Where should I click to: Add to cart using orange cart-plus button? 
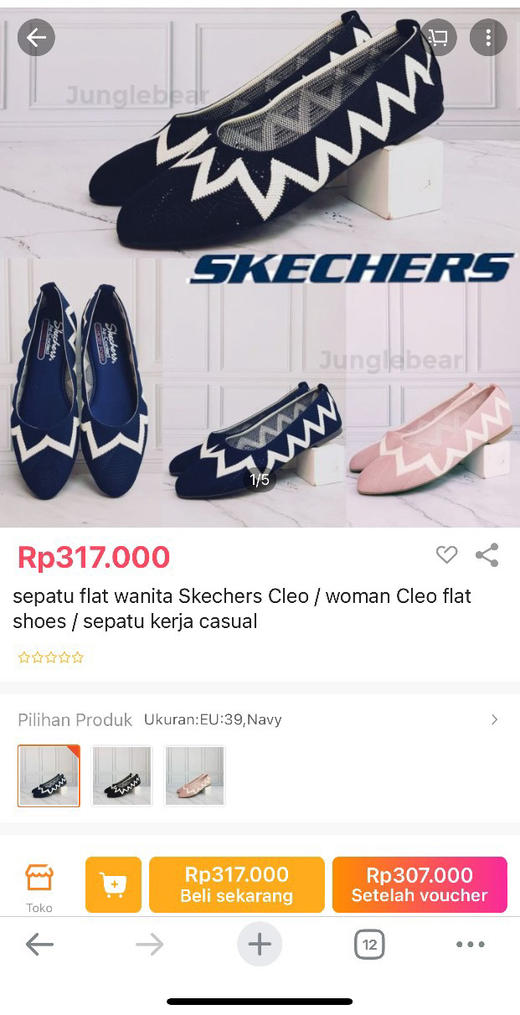(x=113, y=884)
